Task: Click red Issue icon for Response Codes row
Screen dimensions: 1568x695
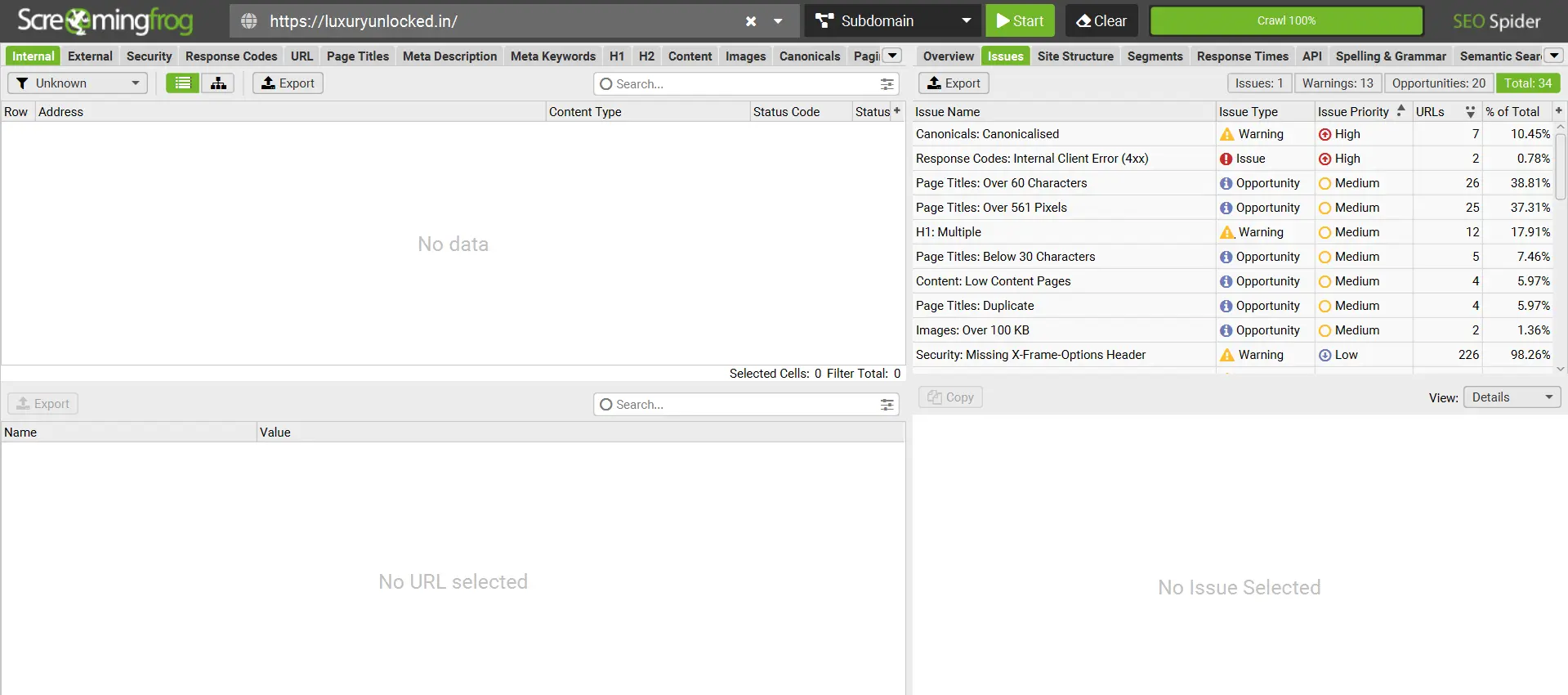Action: click(1226, 159)
